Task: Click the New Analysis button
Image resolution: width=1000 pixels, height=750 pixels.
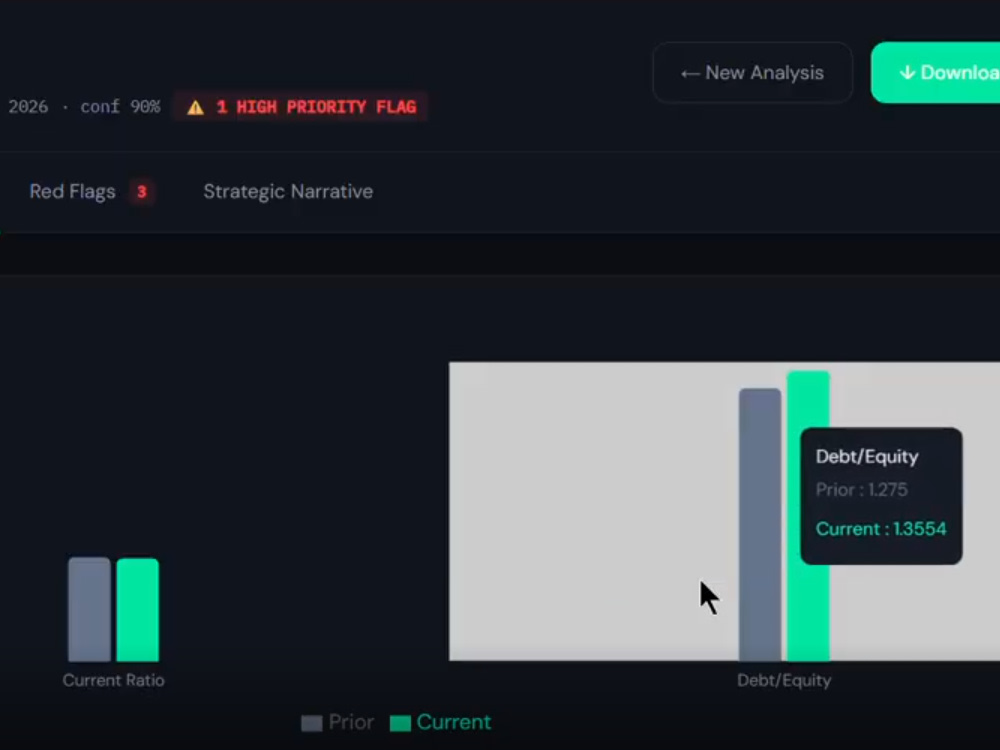Action: pyautogui.click(x=753, y=73)
